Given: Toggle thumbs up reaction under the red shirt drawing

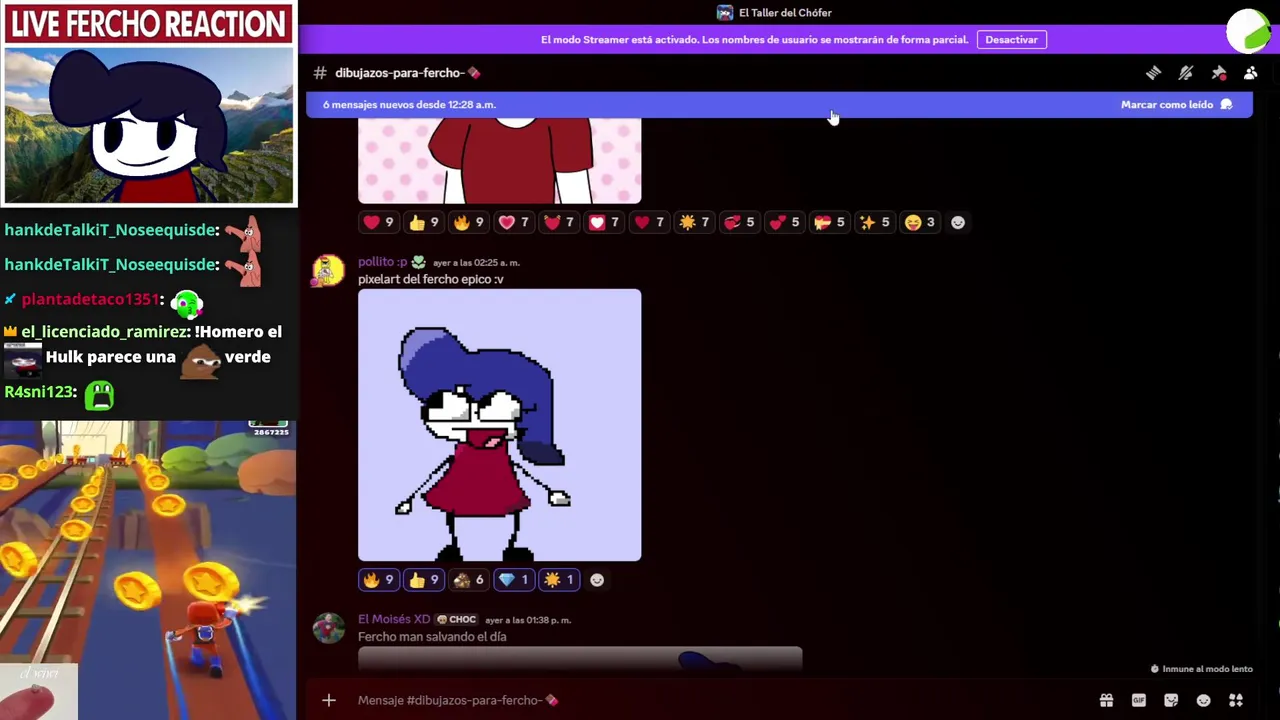Looking at the screenshot, I should [423, 222].
